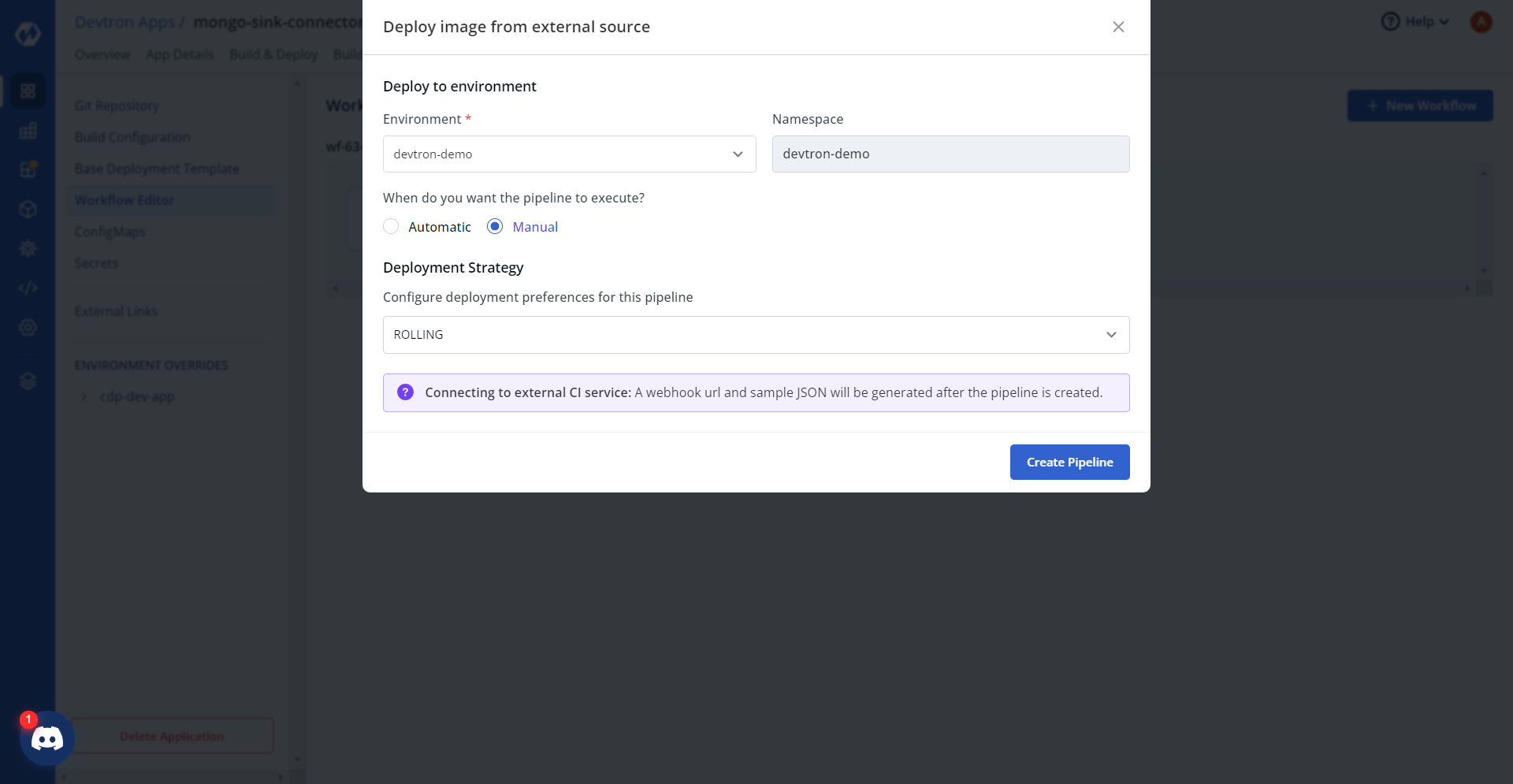The height and width of the screenshot is (784, 1513).
Task: Expand the ROLLING deployment strategy dropdown
Action: pos(756,335)
